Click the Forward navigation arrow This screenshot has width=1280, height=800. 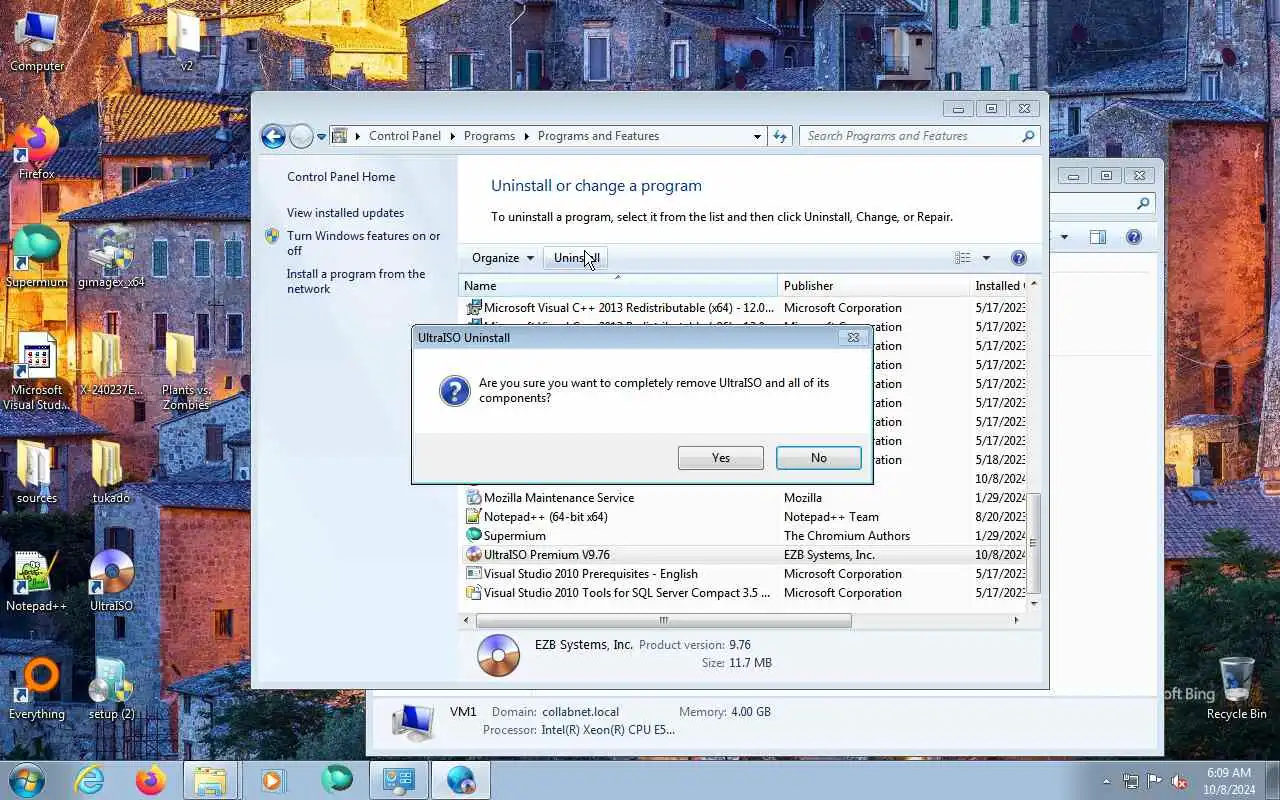301,137
